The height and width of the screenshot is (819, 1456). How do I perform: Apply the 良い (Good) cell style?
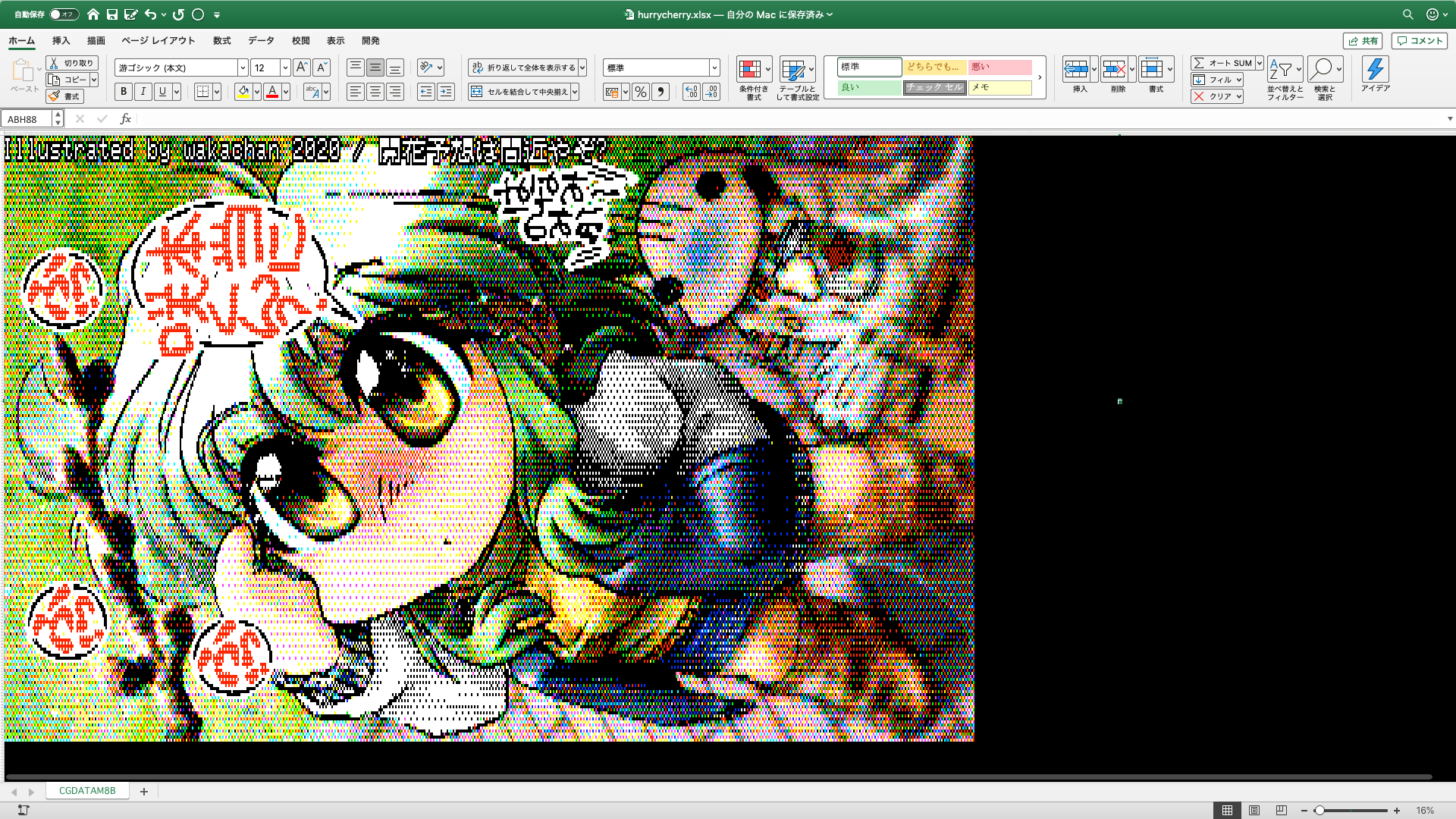[x=870, y=87]
